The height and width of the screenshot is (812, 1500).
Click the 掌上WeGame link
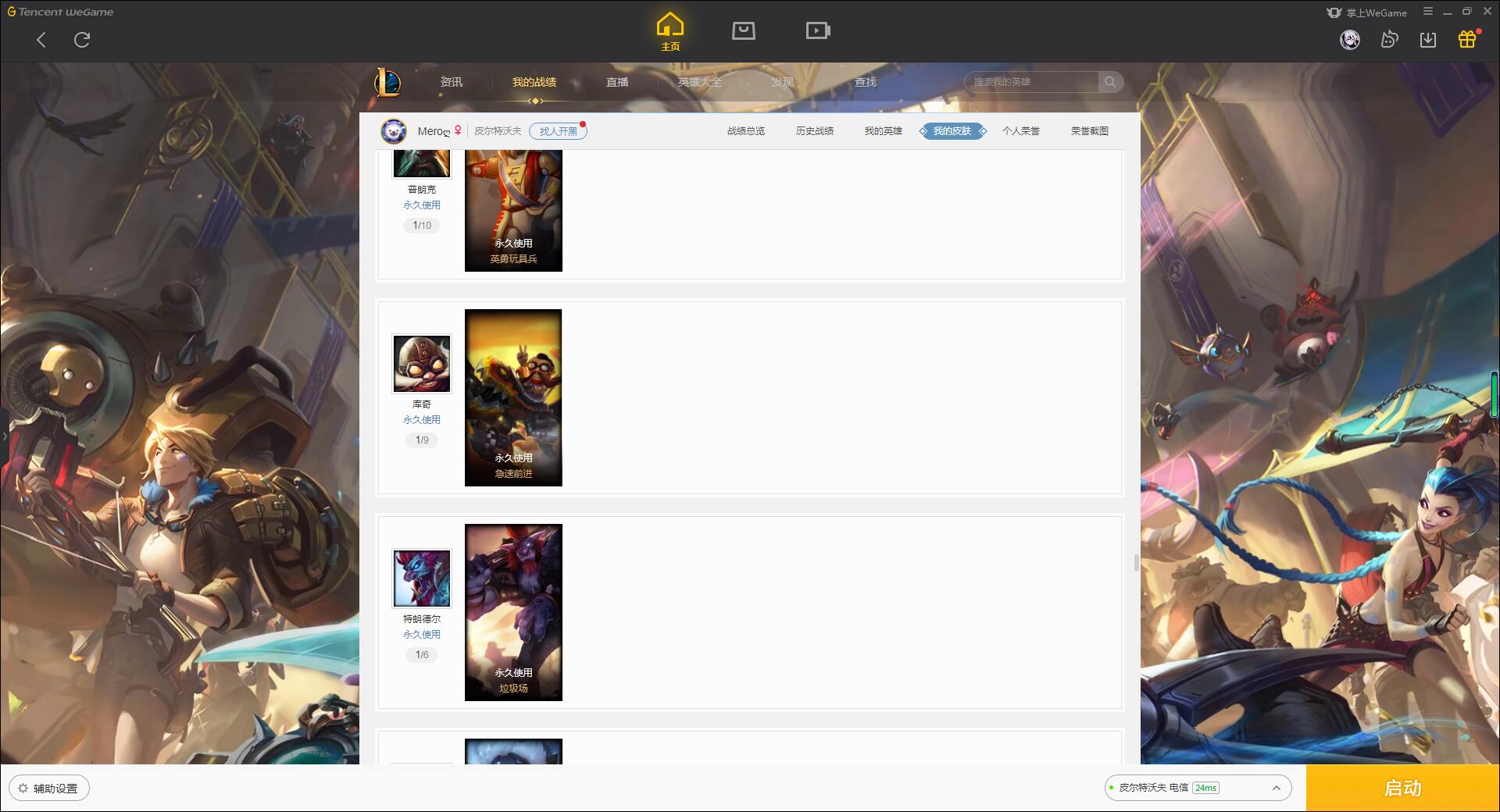coord(1377,12)
